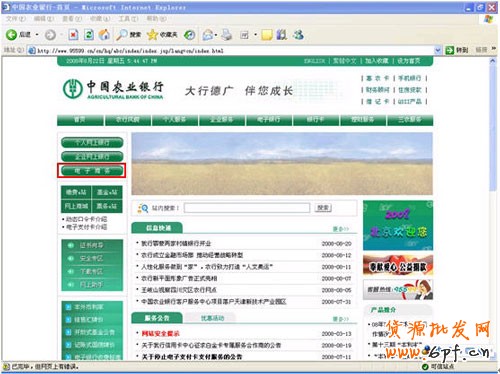Click the 企业网上银行 button
This screenshot has width=500, height=374.
(92, 156)
